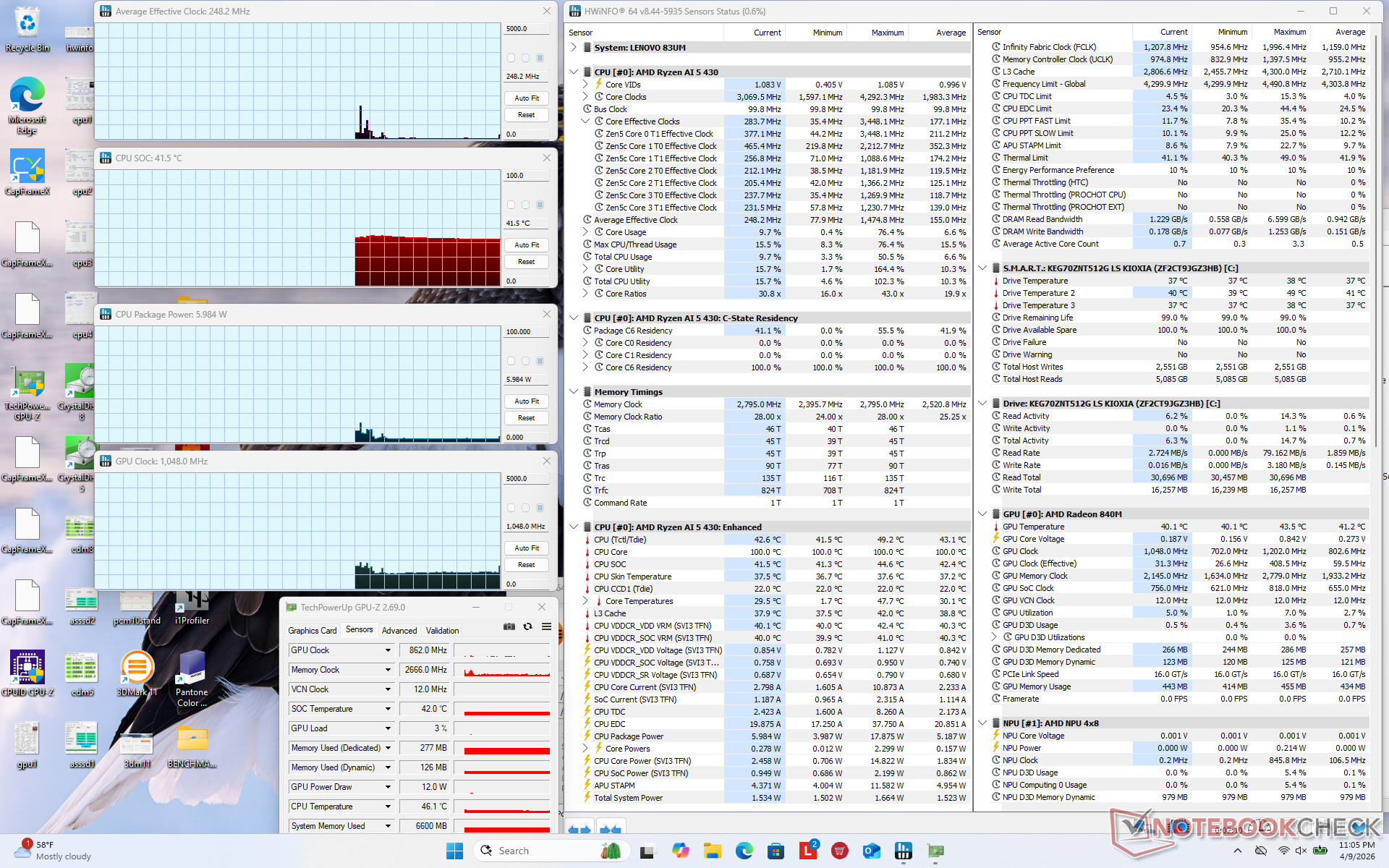The image size is (1389, 868).
Task: Click Auto Fit in CPU SOC graph
Action: pyautogui.click(x=527, y=245)
